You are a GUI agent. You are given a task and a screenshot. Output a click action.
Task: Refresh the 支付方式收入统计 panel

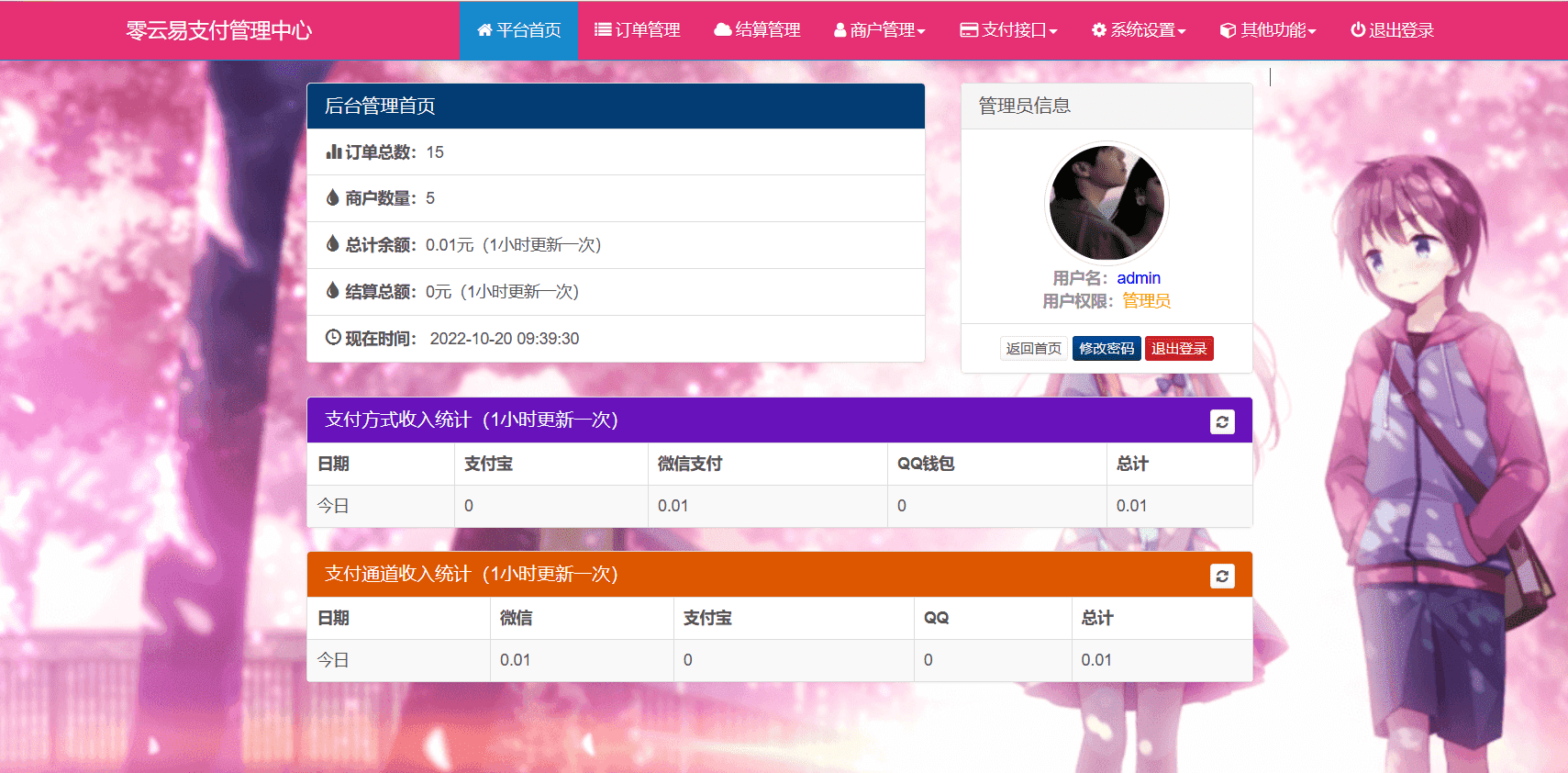coord(1222,421)
